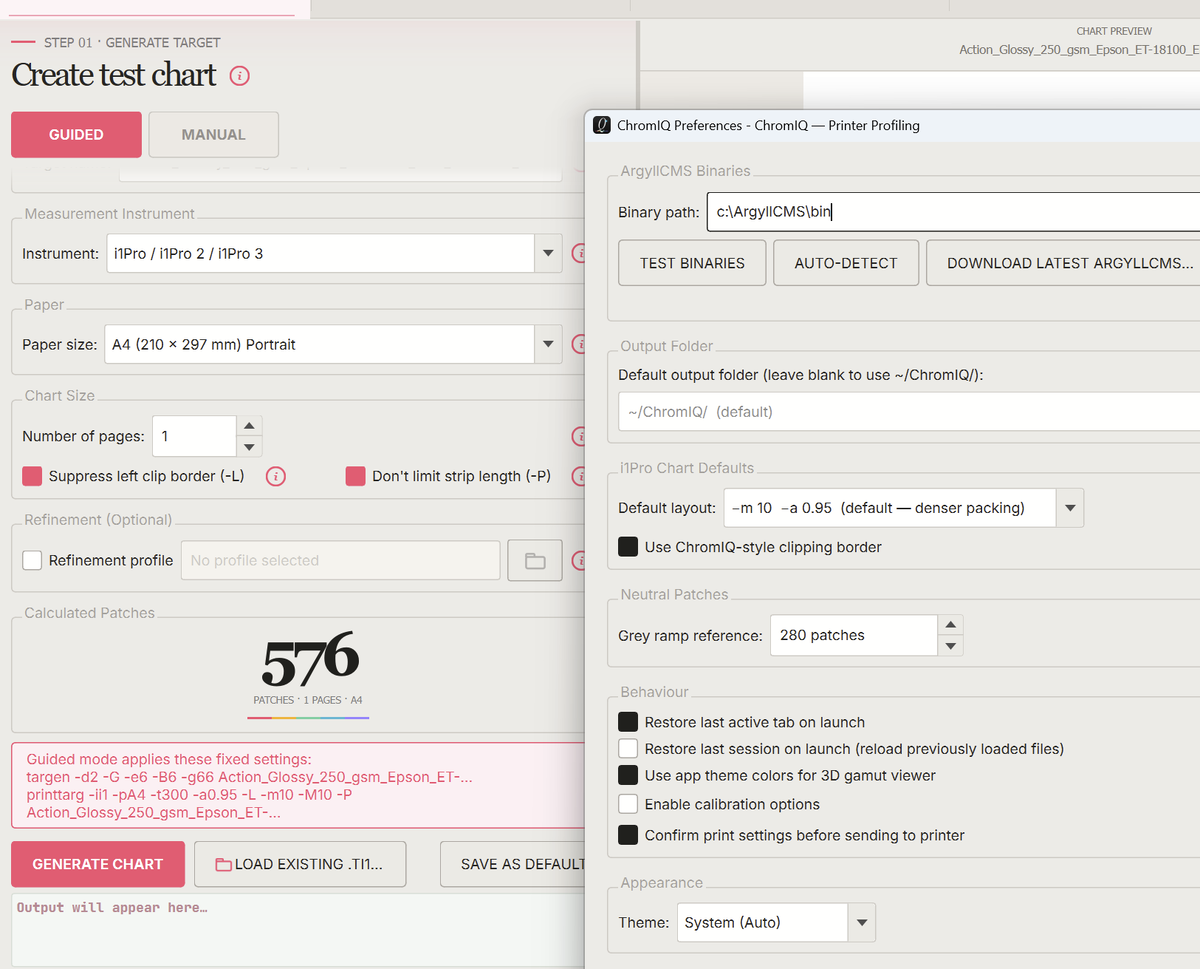The height and width of the screenshot is (969, 1200).
Task: Click the TEST BINARIES button
Action: tap(692, 263)
